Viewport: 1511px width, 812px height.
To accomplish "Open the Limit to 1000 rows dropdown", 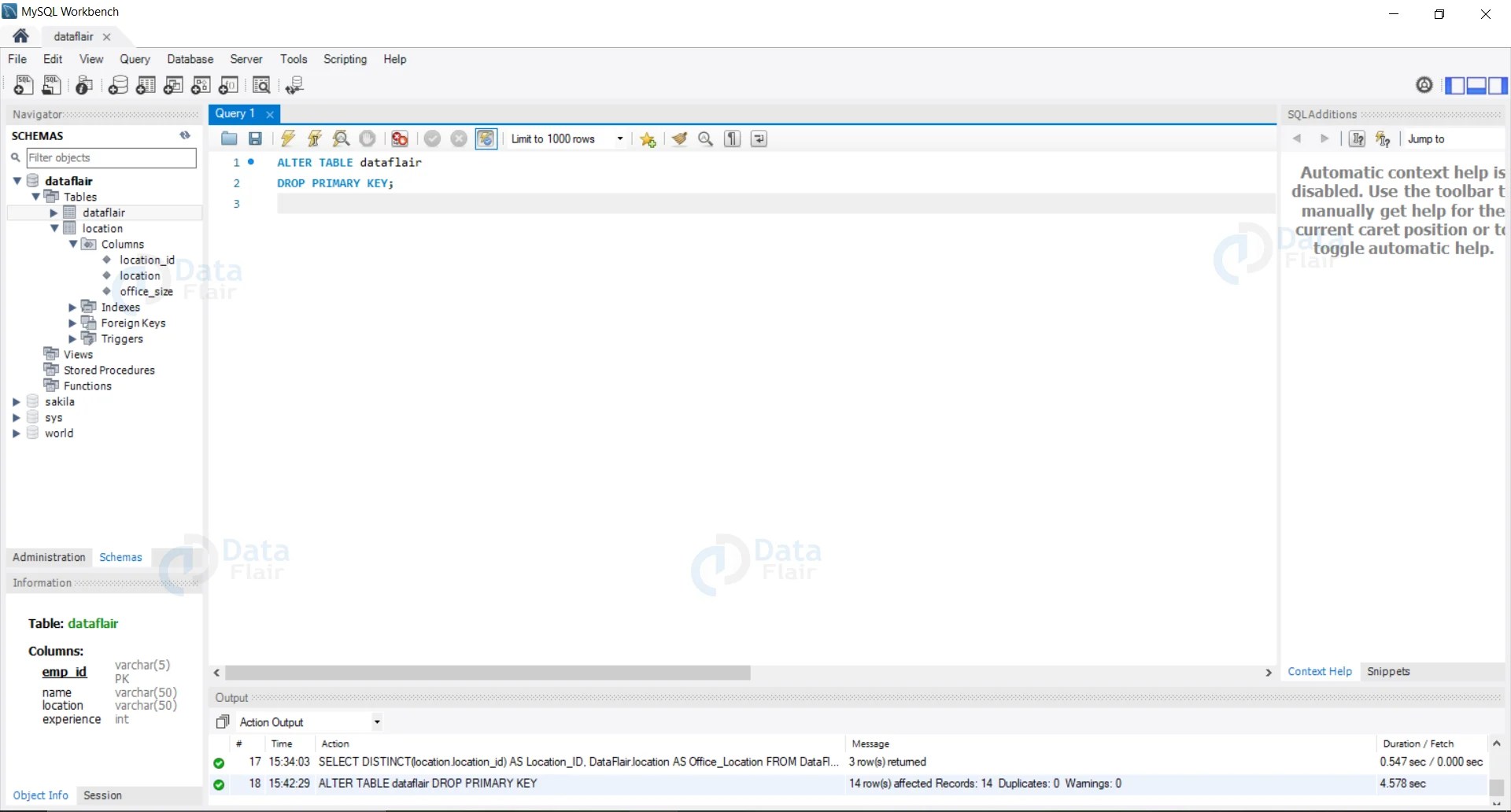I will [x=619, y=138].
